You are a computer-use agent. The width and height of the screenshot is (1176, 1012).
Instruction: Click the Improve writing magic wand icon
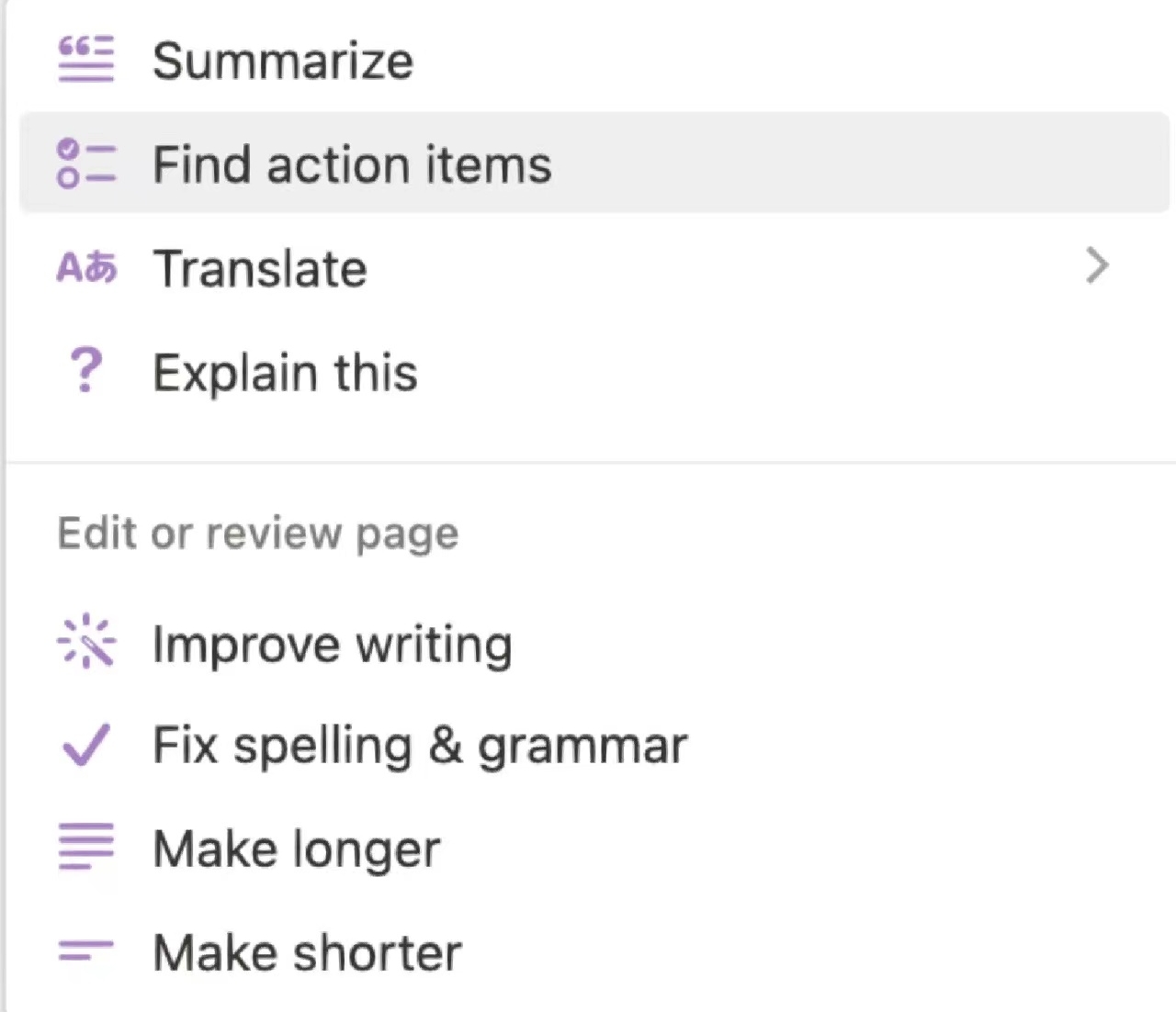coord(86,642)
